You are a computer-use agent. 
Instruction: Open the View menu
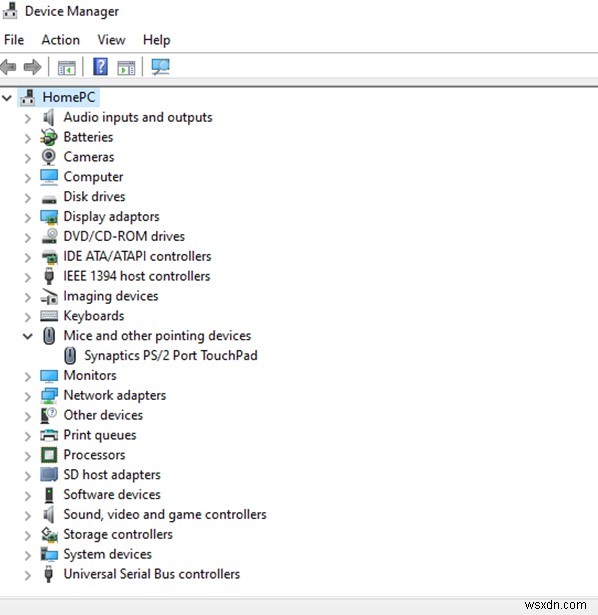pyautogui.click(x=111, y=40)
